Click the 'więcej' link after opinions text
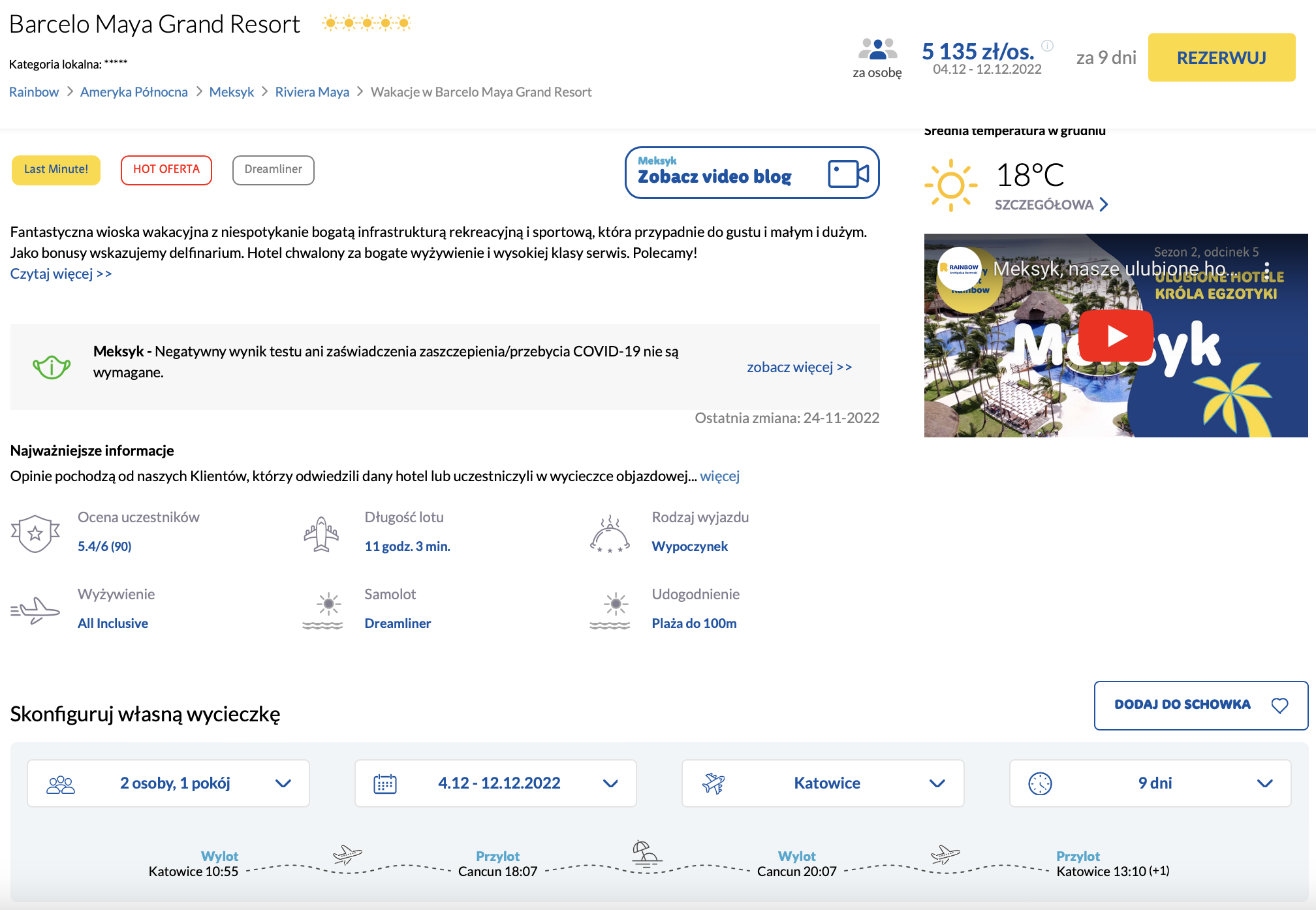Image resolution: width=1316 pixels, height=910 pixels. (720, 476)
